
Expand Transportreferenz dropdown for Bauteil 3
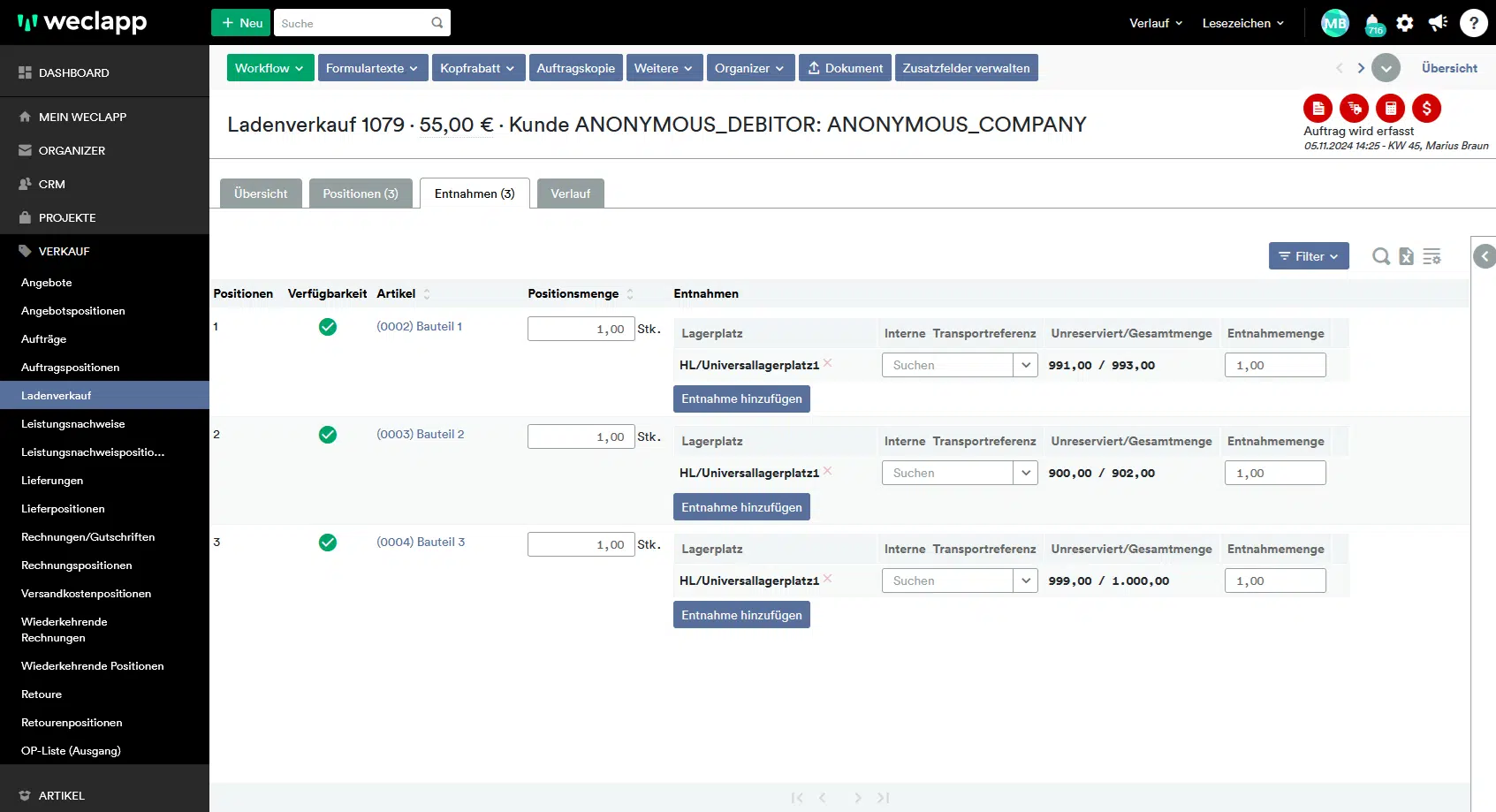[1025, 581]
